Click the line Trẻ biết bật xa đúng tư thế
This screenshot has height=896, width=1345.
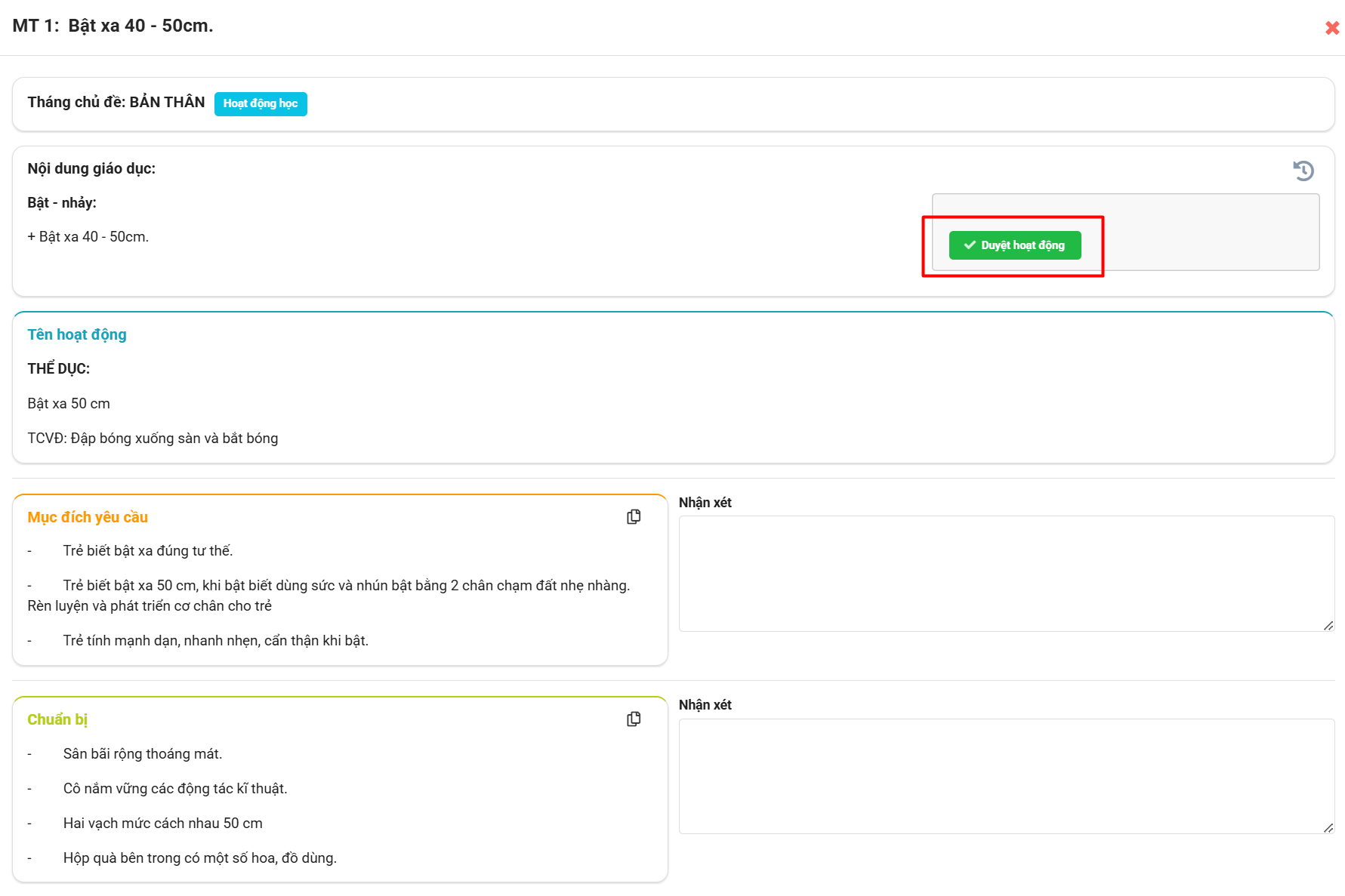147,550
